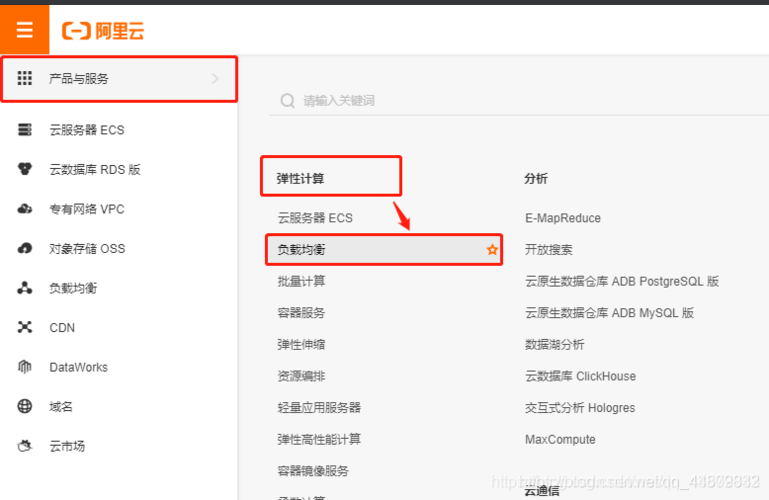
Task: Click the cloud market icon in sidebar
Action: point(25,446)
